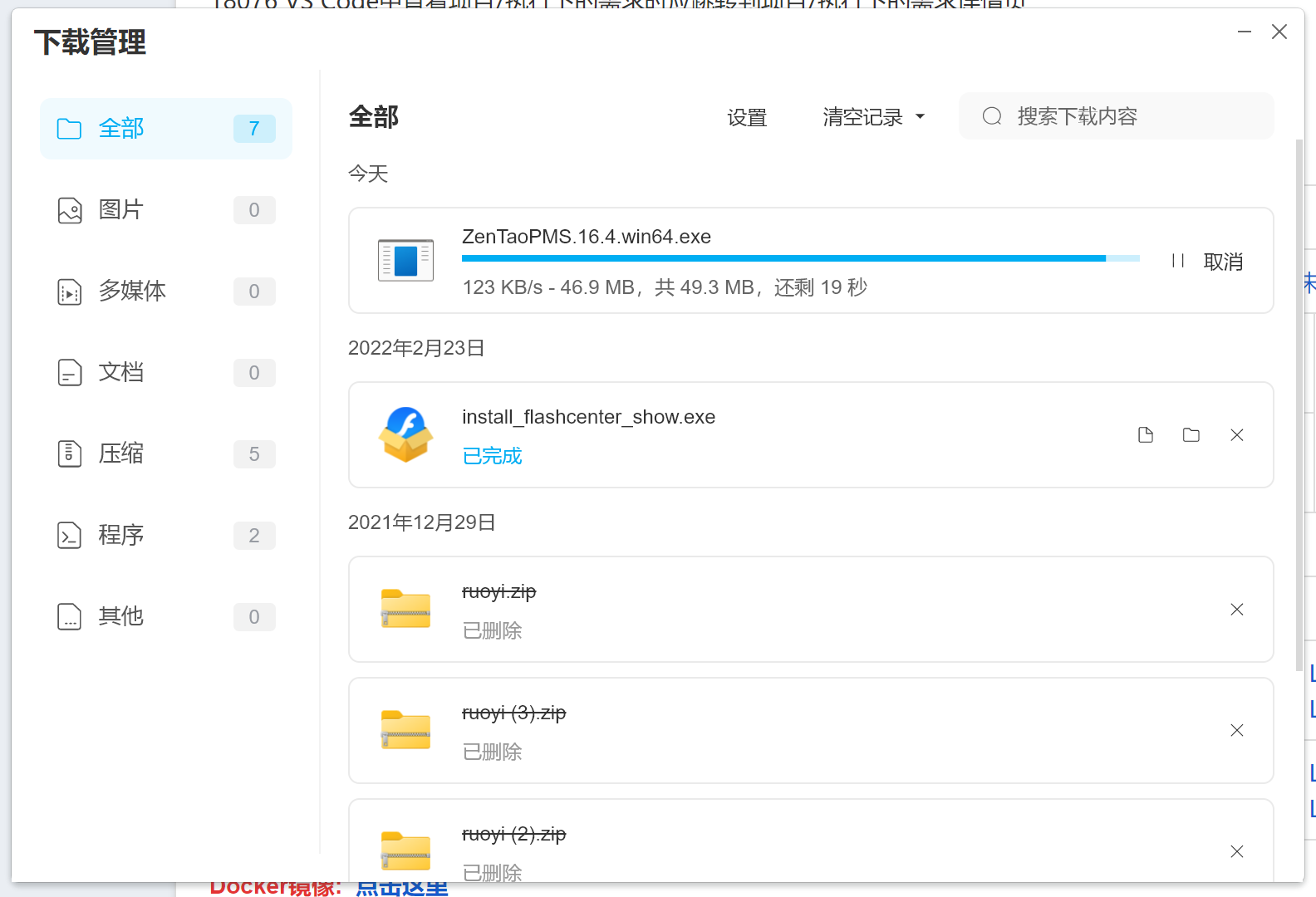Click the ruoyi (3).zip archive icon

(x=405, y=730)
